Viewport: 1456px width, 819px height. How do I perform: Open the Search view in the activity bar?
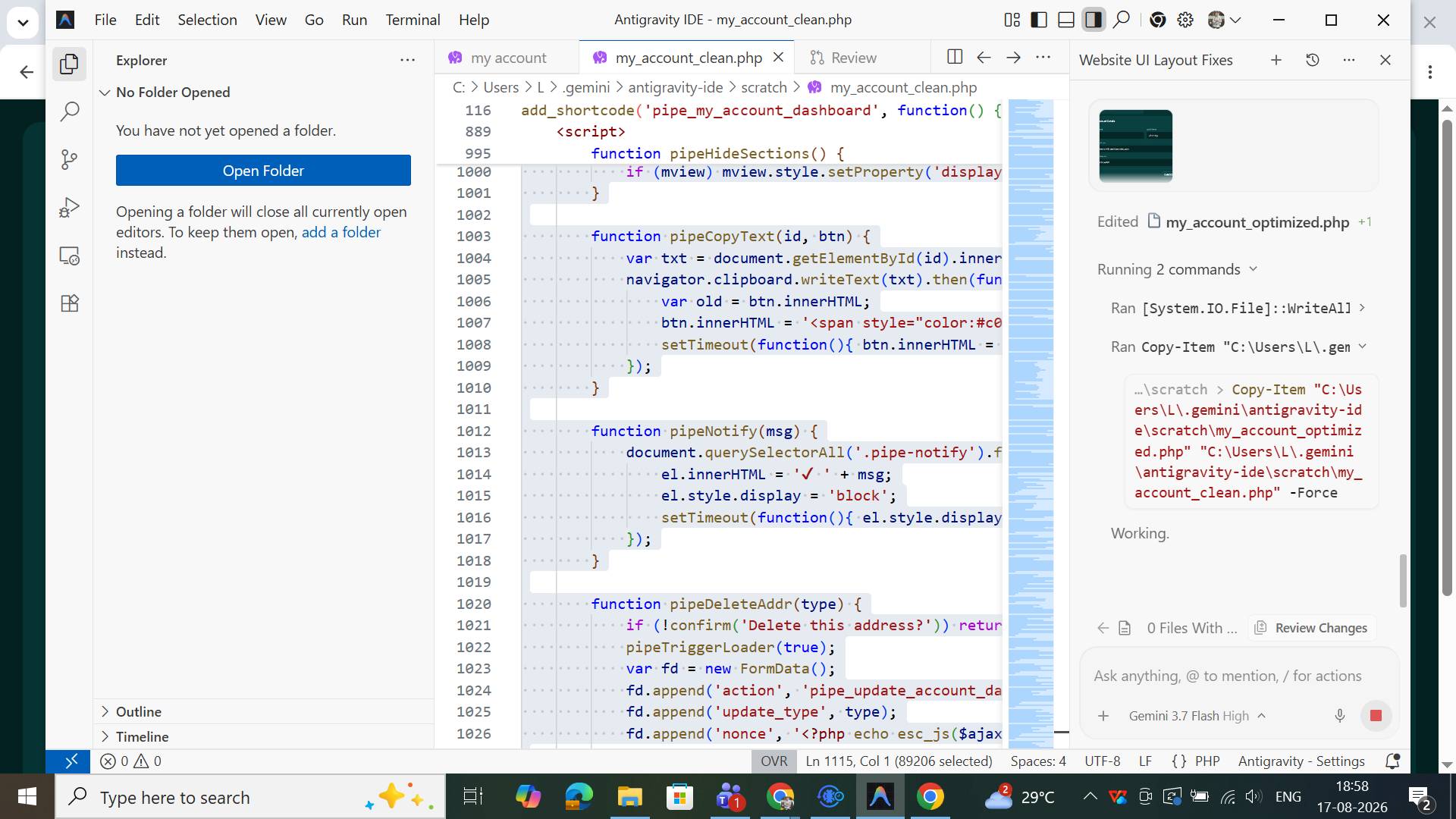click(69, 112)
